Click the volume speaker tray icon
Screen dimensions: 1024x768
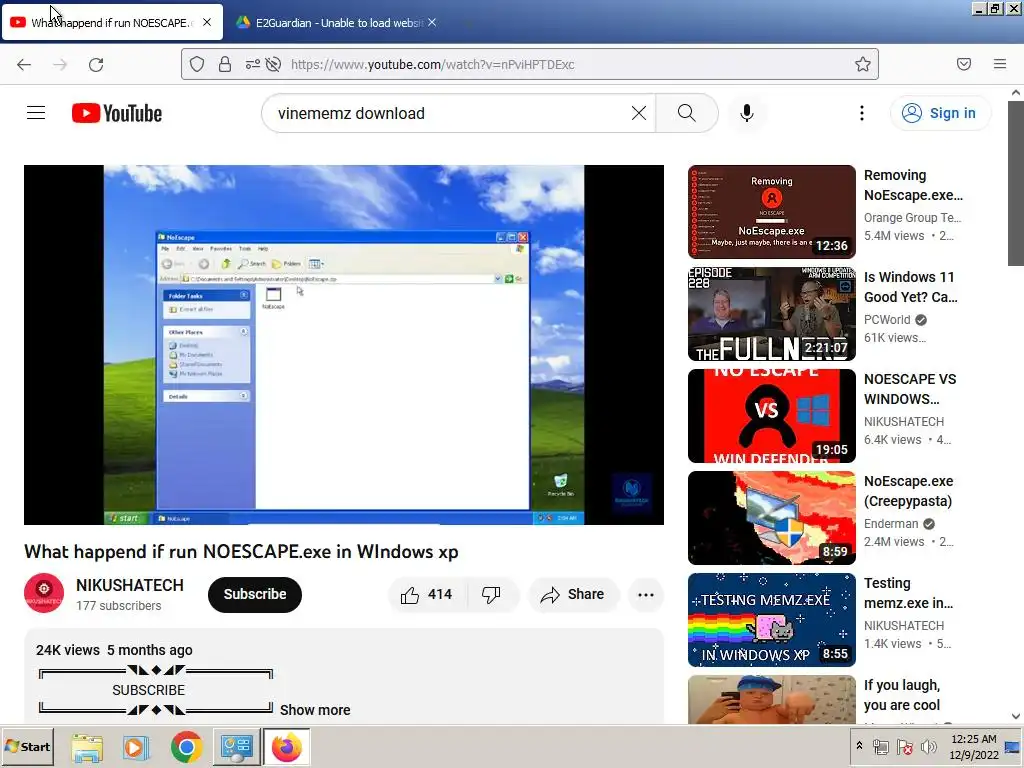928,746
